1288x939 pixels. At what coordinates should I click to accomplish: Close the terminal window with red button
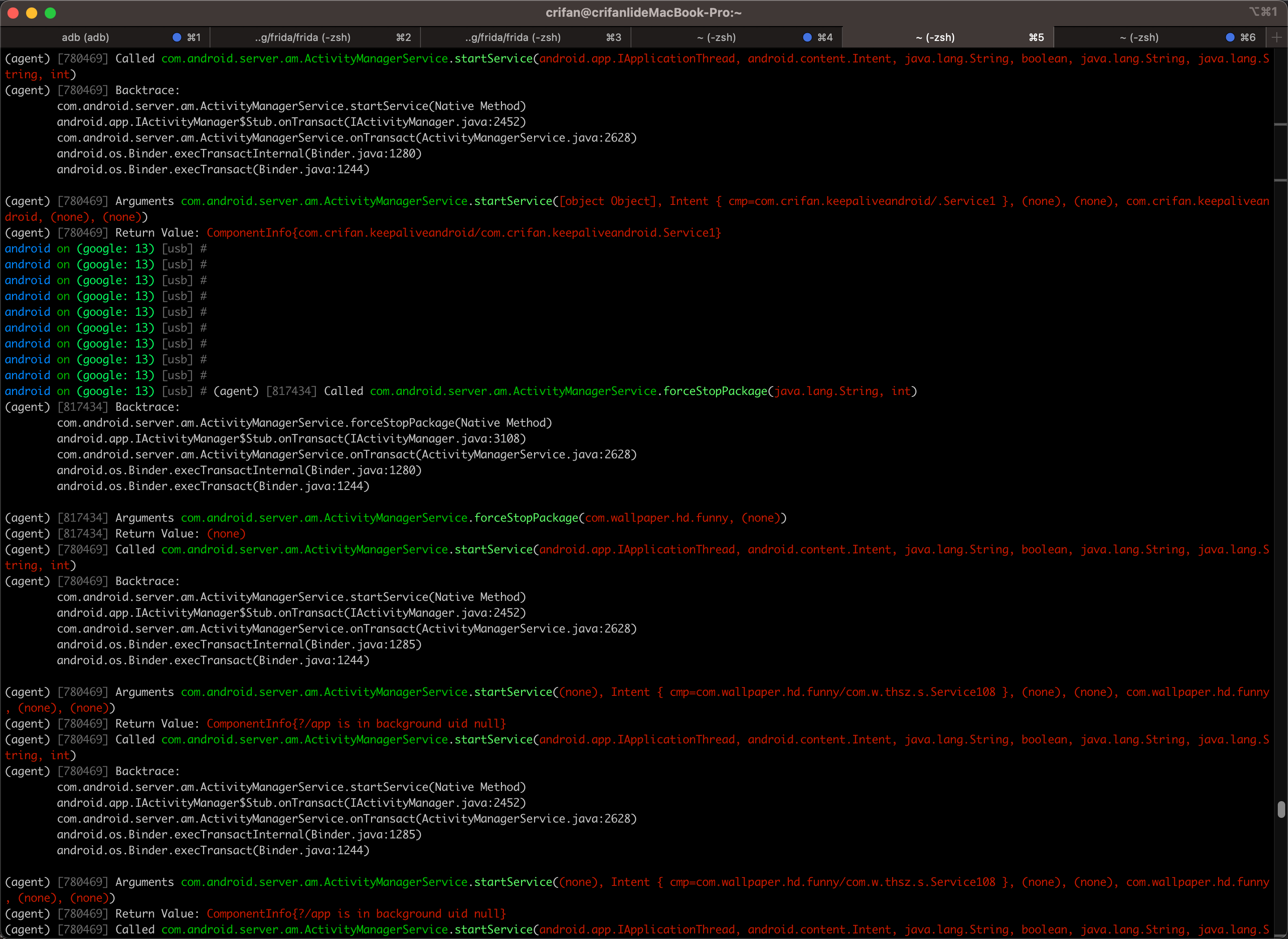(13, 13)
